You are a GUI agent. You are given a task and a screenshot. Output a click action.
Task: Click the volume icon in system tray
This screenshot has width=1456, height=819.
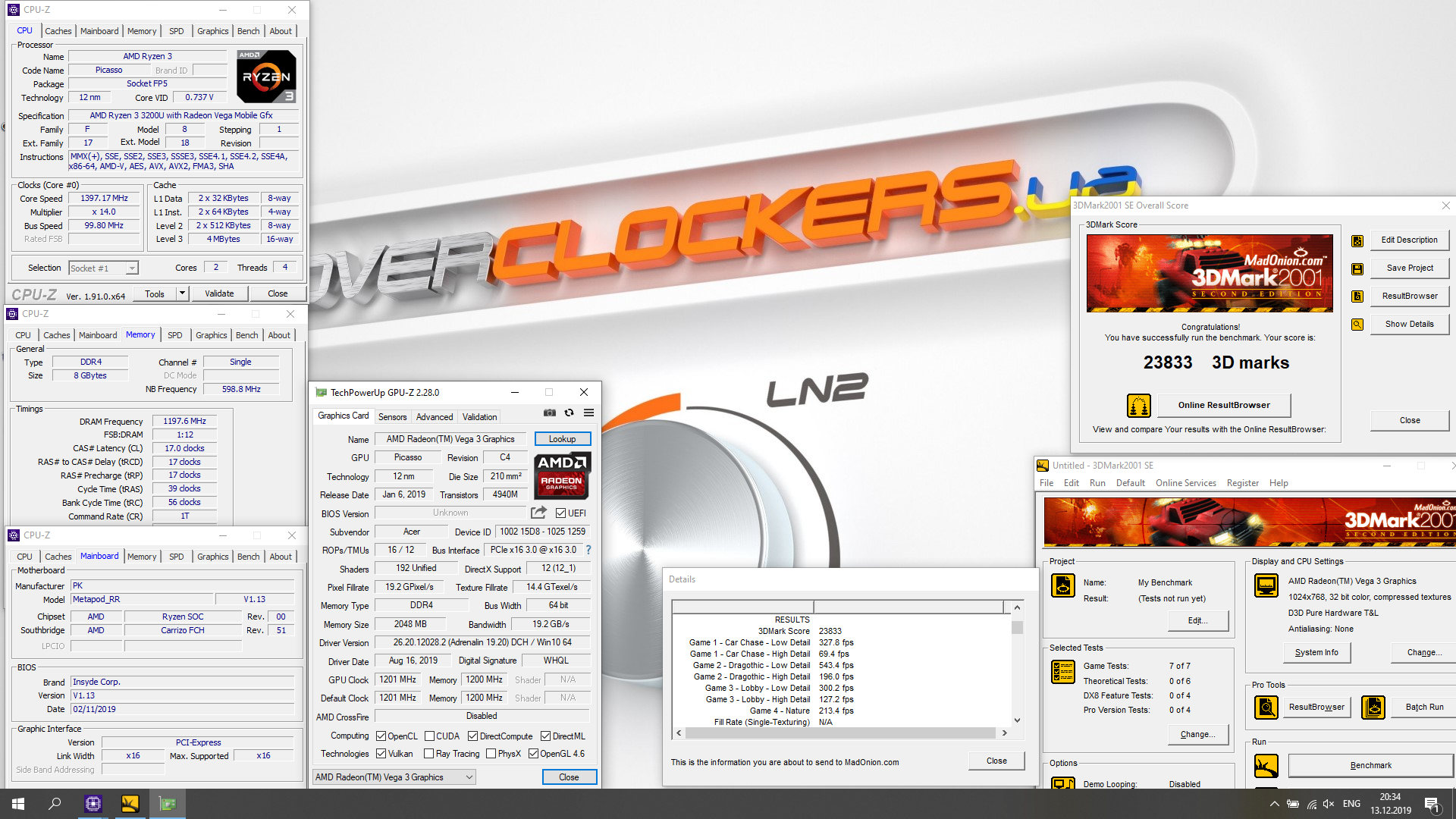(1329, 804)
